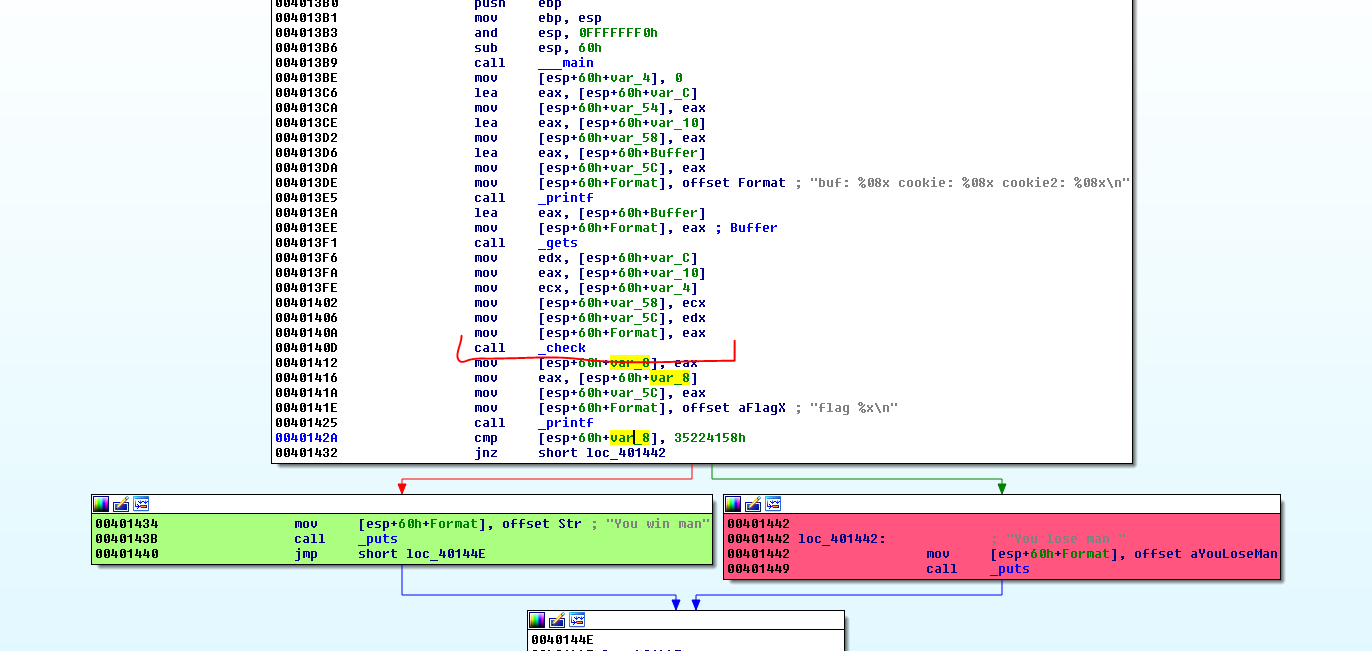Click the edit pencil icon on green node
The image size is (1372, 651).
click(121, 504)
